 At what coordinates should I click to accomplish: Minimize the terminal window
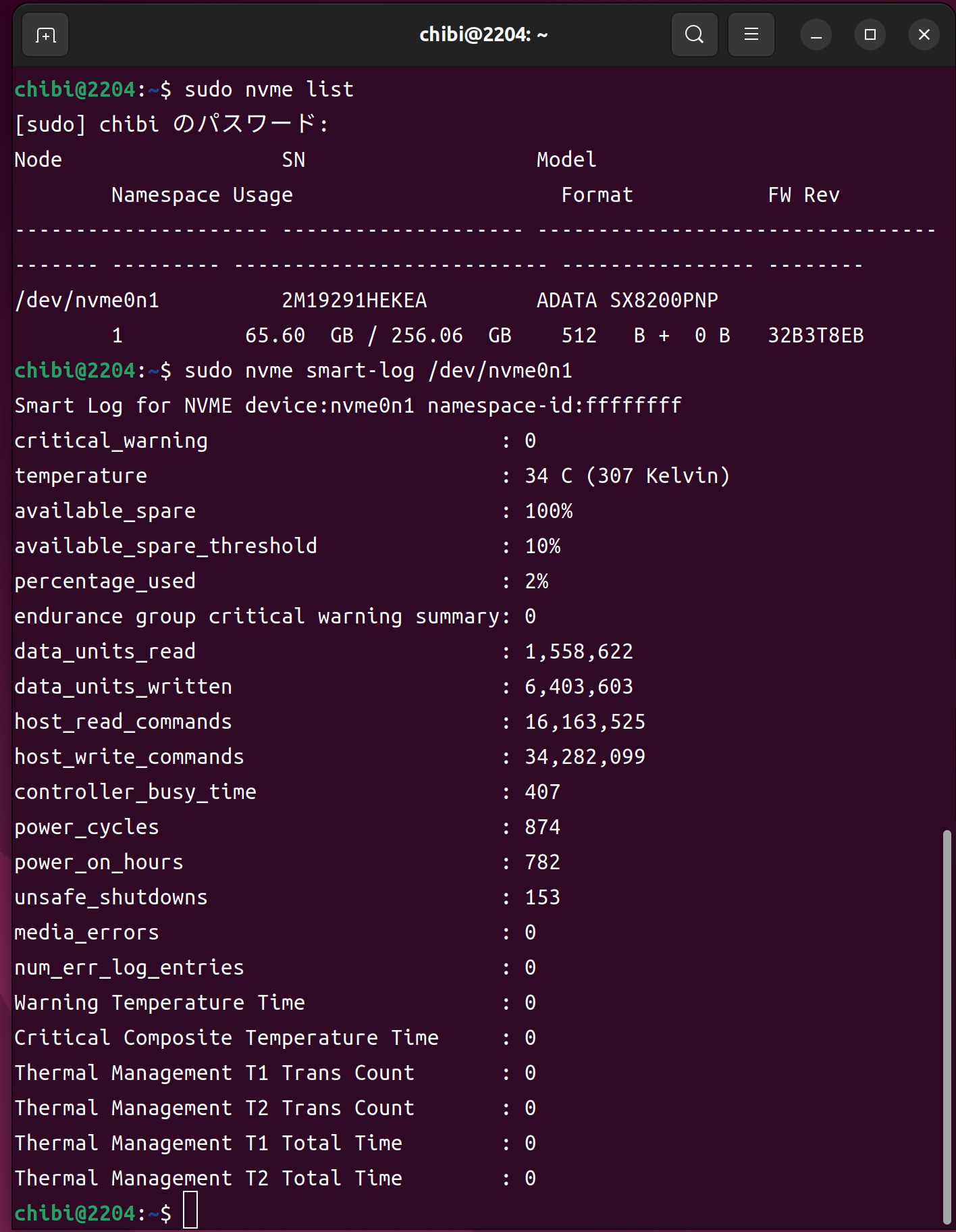pos(816,34)
